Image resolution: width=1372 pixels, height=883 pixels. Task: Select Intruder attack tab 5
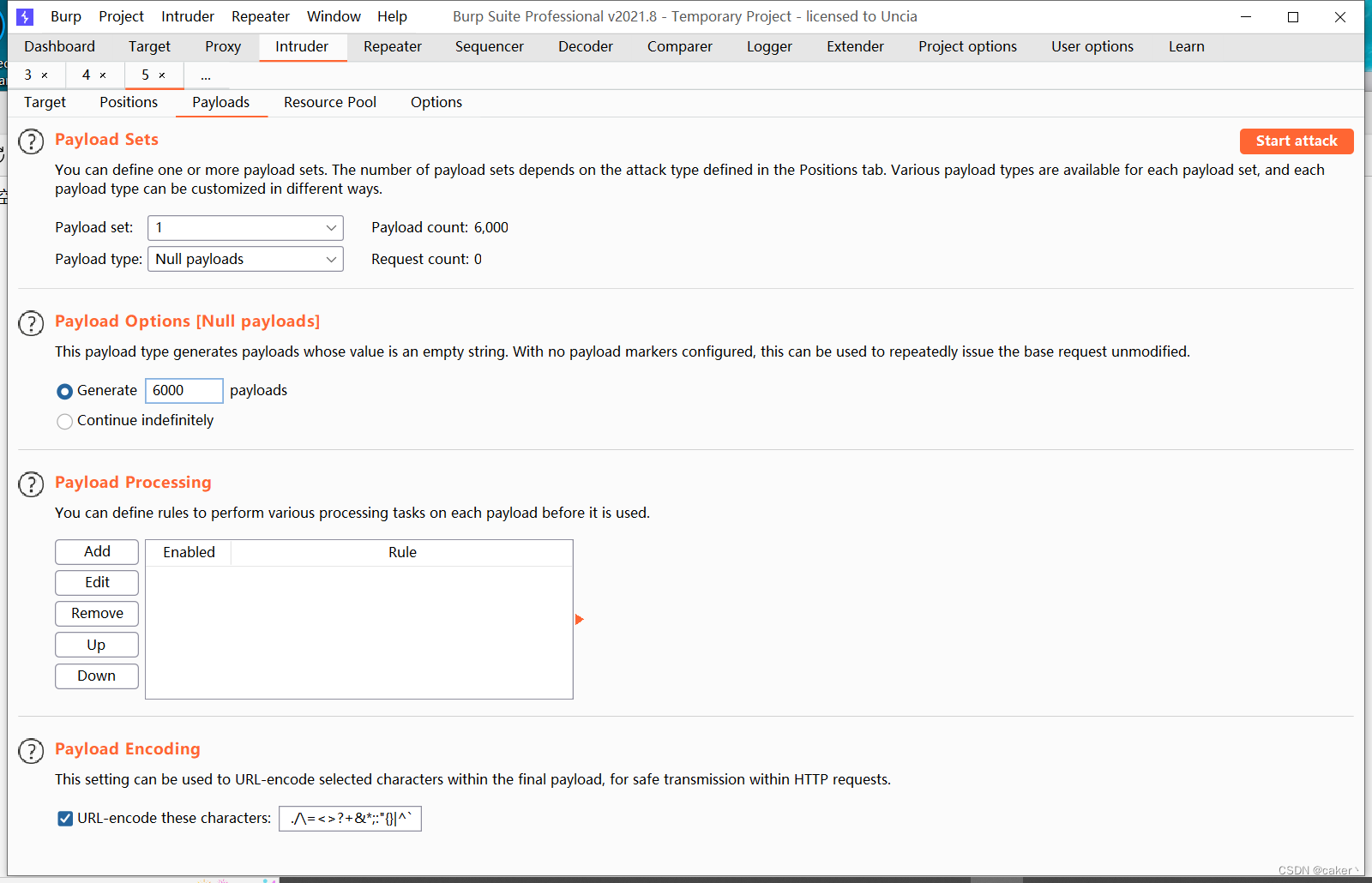pyautogui.click(x=145, y=75)
